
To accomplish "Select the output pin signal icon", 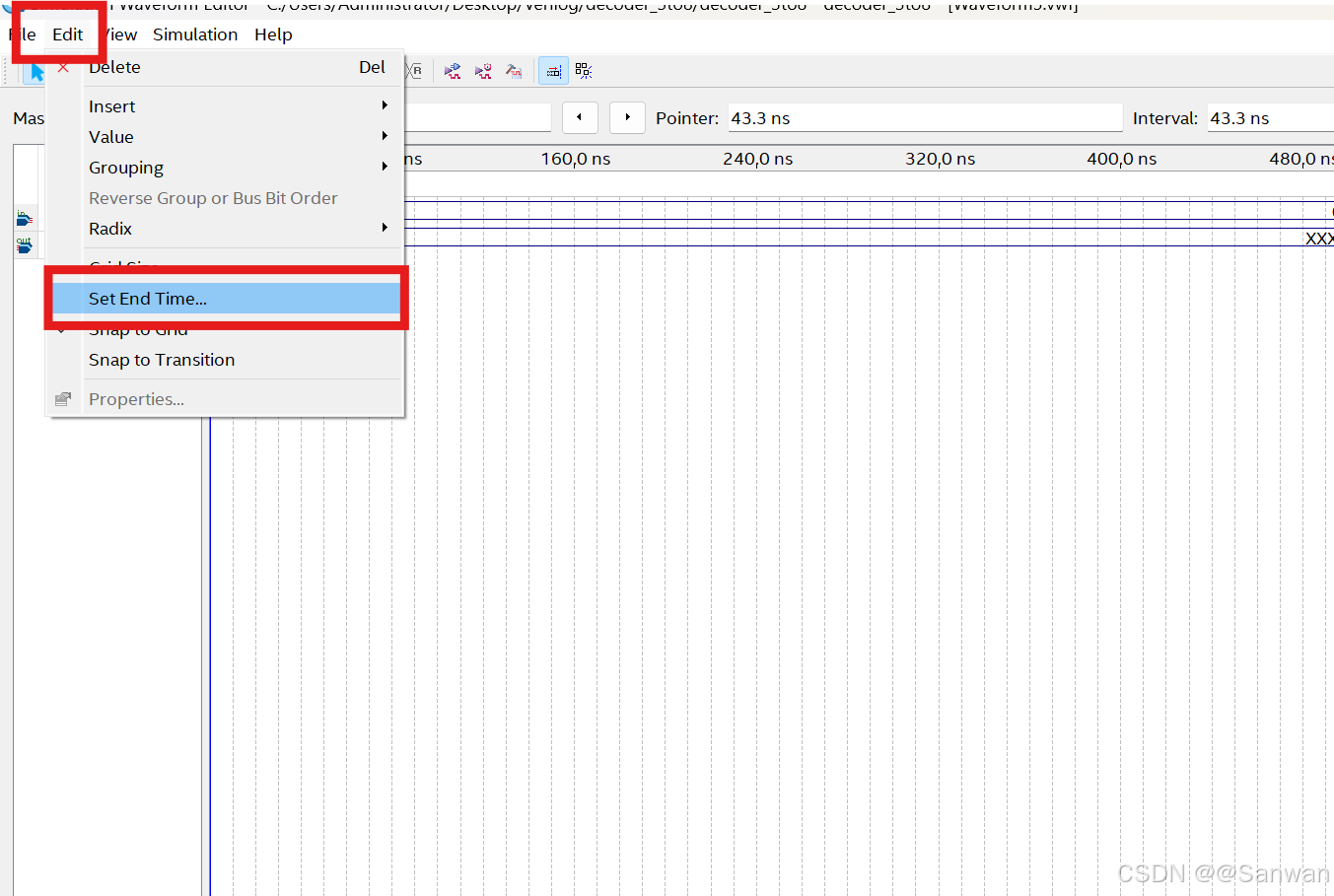I will [24, 244].
